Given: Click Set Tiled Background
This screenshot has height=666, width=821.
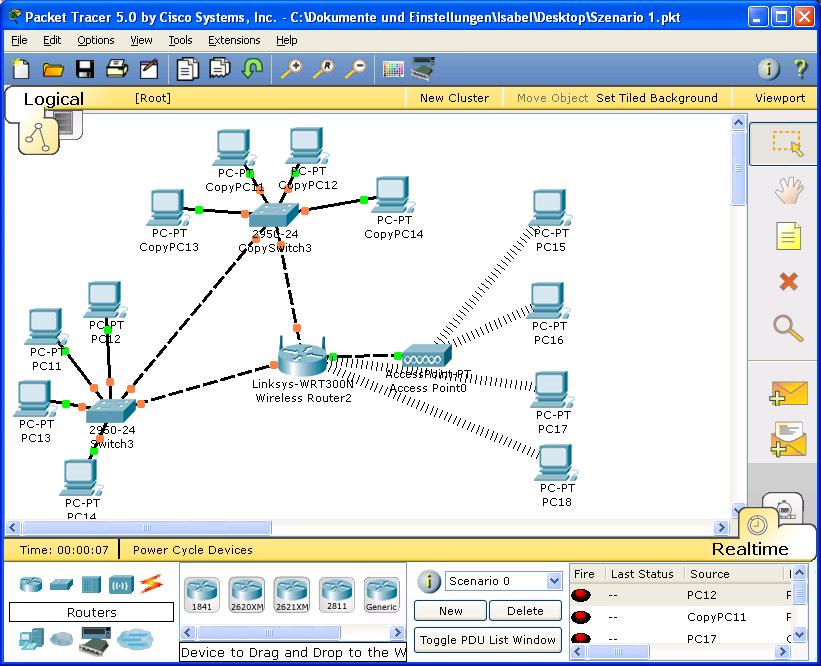Looking at the screenshot, I should [657, 98].
